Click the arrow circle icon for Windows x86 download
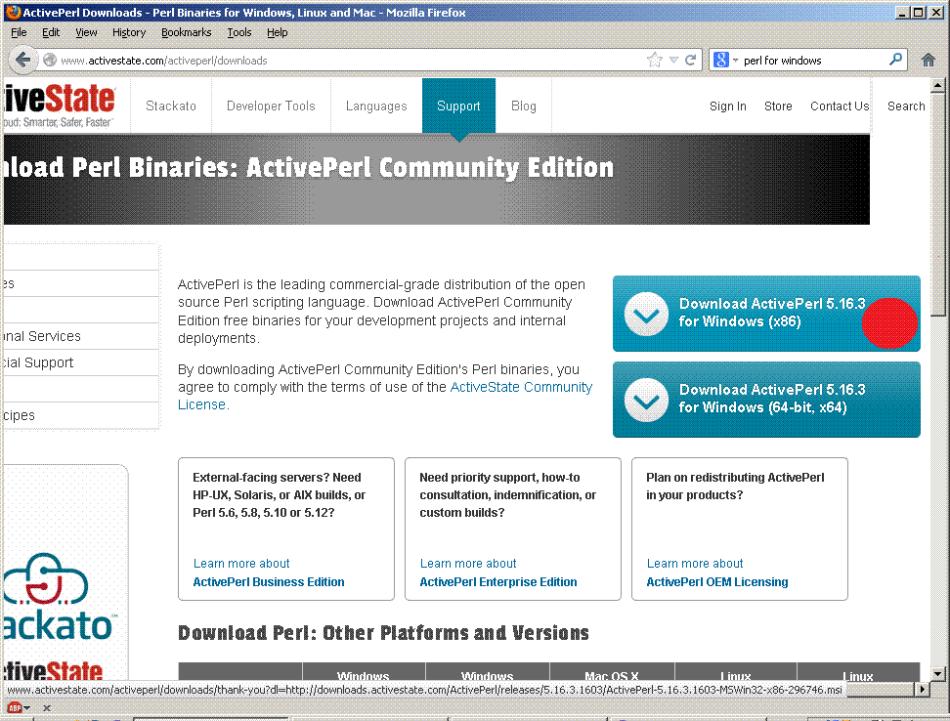 click(646, 314)
